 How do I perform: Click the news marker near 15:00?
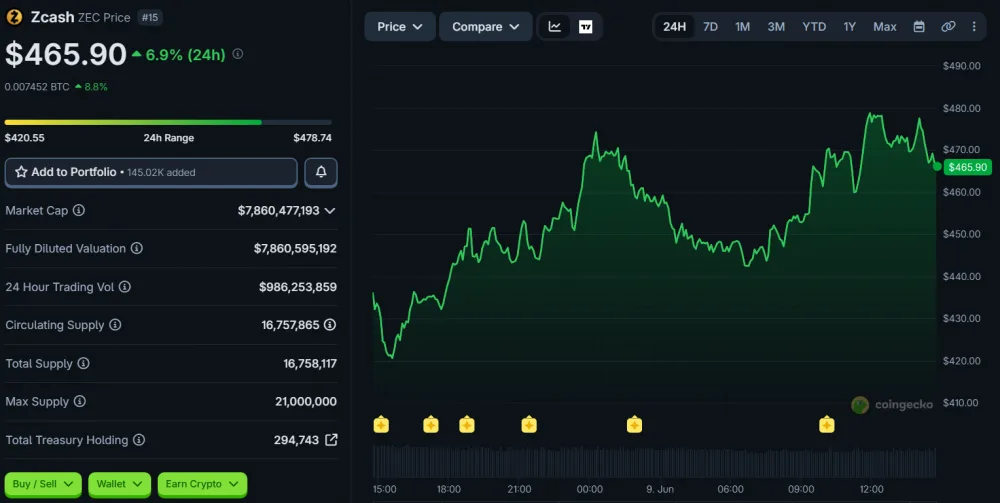click(x=381, y=424)
